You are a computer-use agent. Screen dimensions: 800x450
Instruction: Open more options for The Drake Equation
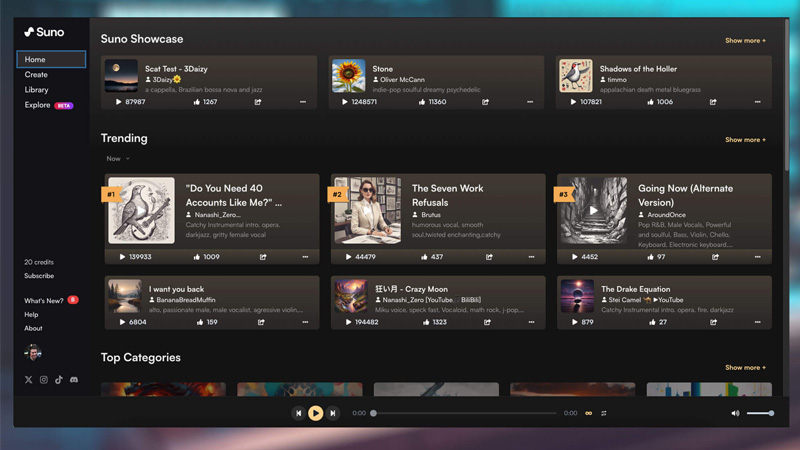[x=758, y=322]
